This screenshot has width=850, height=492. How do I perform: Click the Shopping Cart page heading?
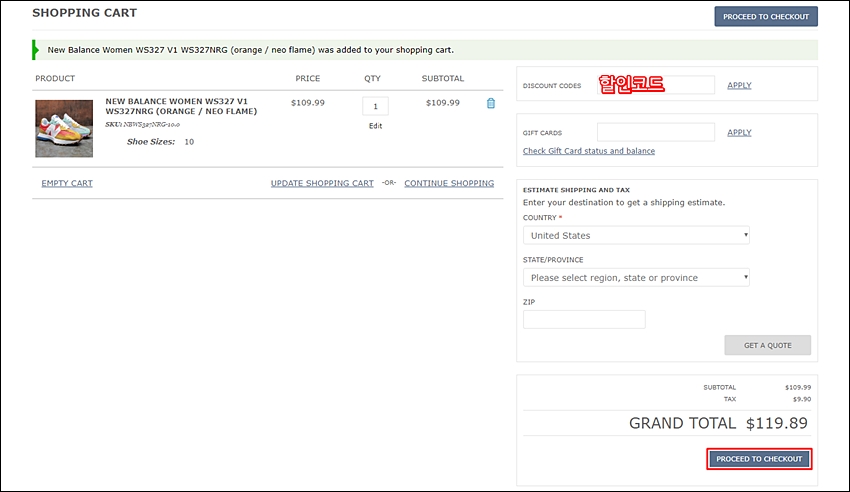click(x=85, y=13)
